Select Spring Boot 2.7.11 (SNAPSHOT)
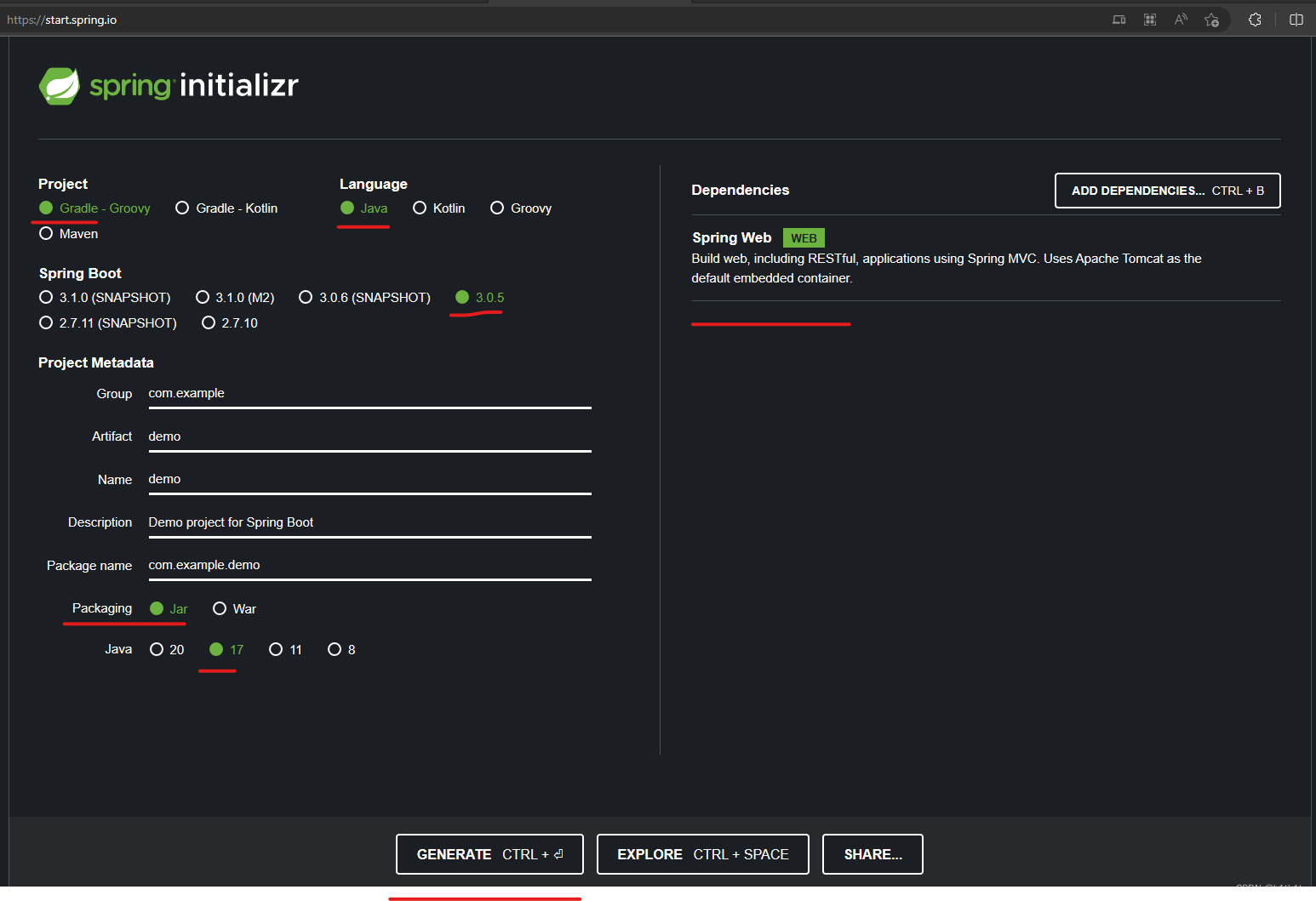Screen dimensions: 1316x901 (108, 323)
